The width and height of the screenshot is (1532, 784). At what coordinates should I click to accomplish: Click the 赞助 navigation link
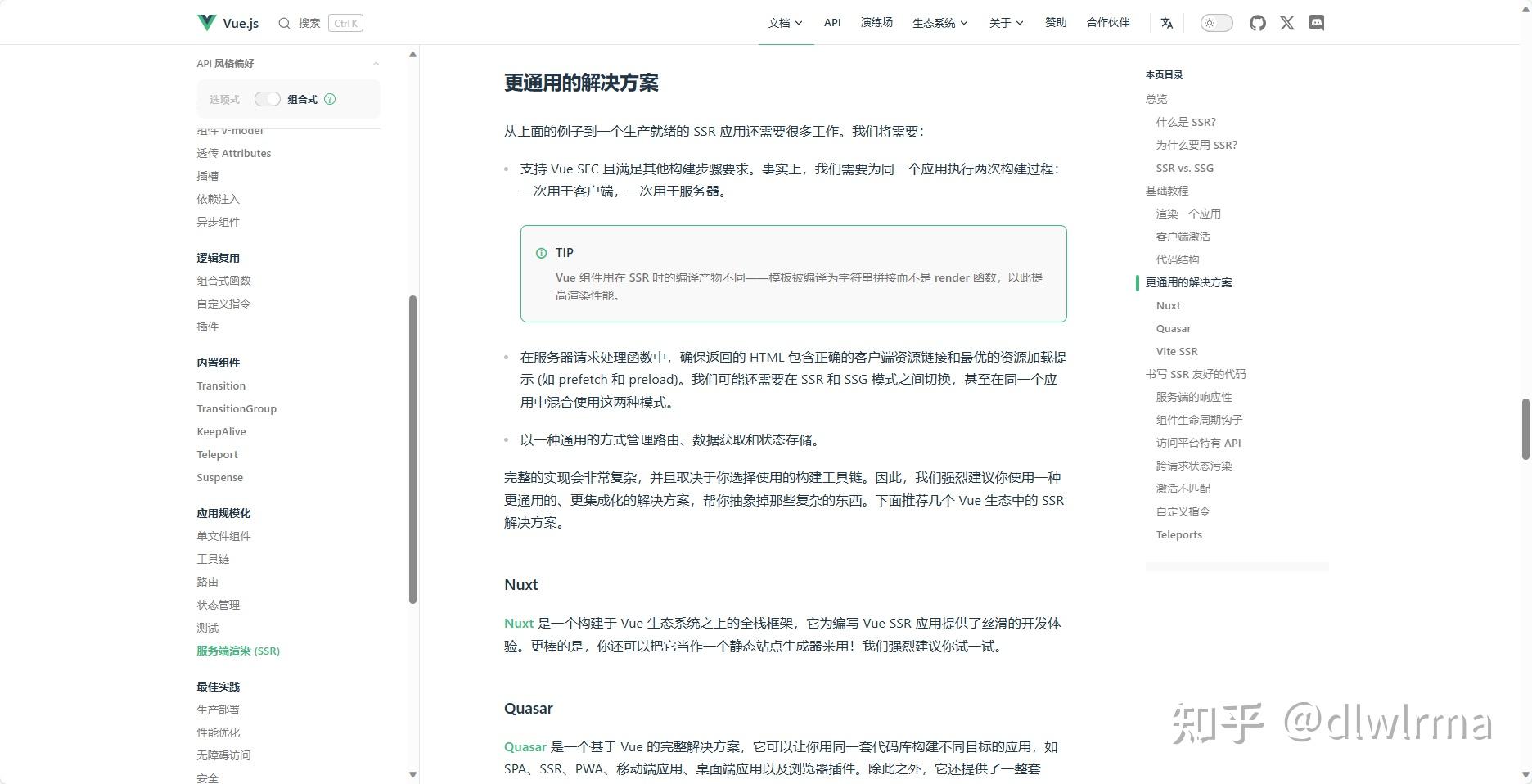coord(1055,23)
